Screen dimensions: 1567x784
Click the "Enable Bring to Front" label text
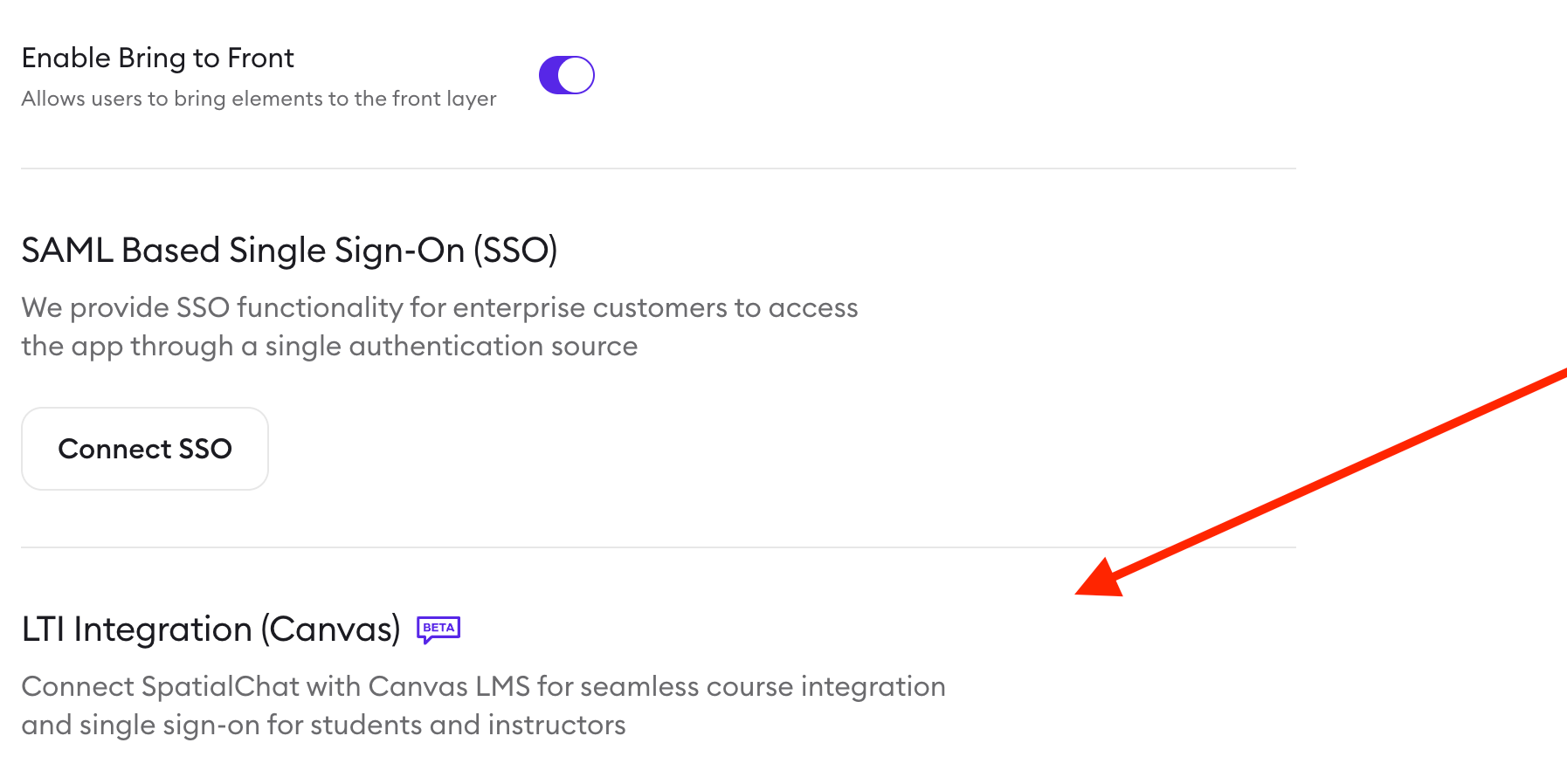tap(158, 58)
